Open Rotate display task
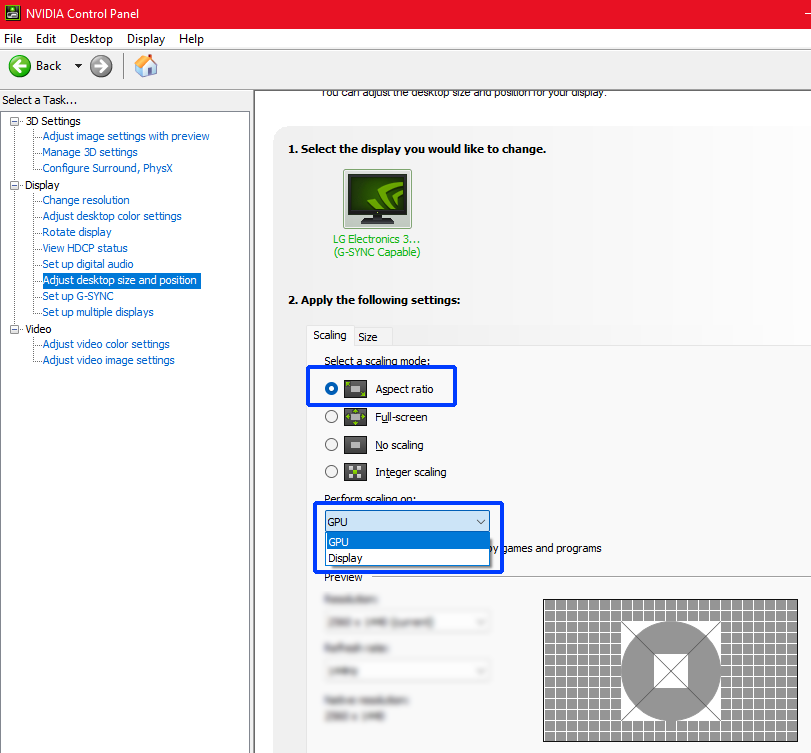811x753 pixels. [x=77, y=232]
